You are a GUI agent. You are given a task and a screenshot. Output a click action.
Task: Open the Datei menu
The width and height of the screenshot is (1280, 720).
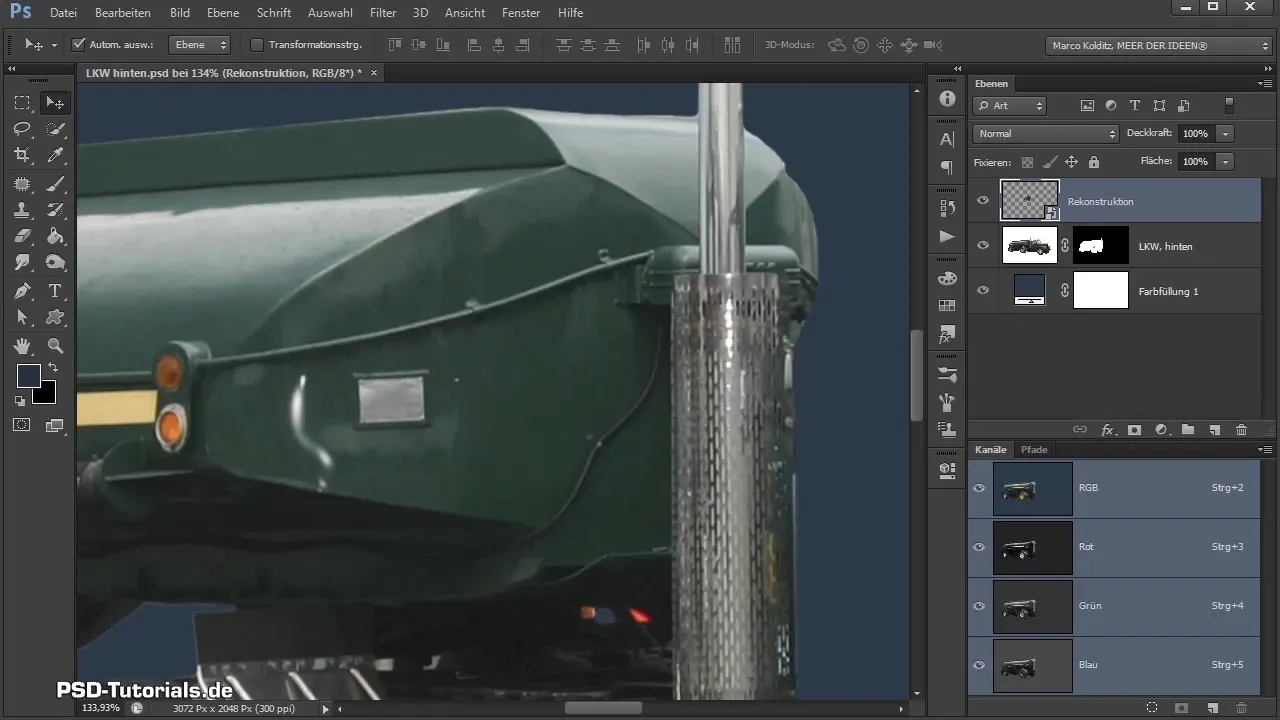63,13
